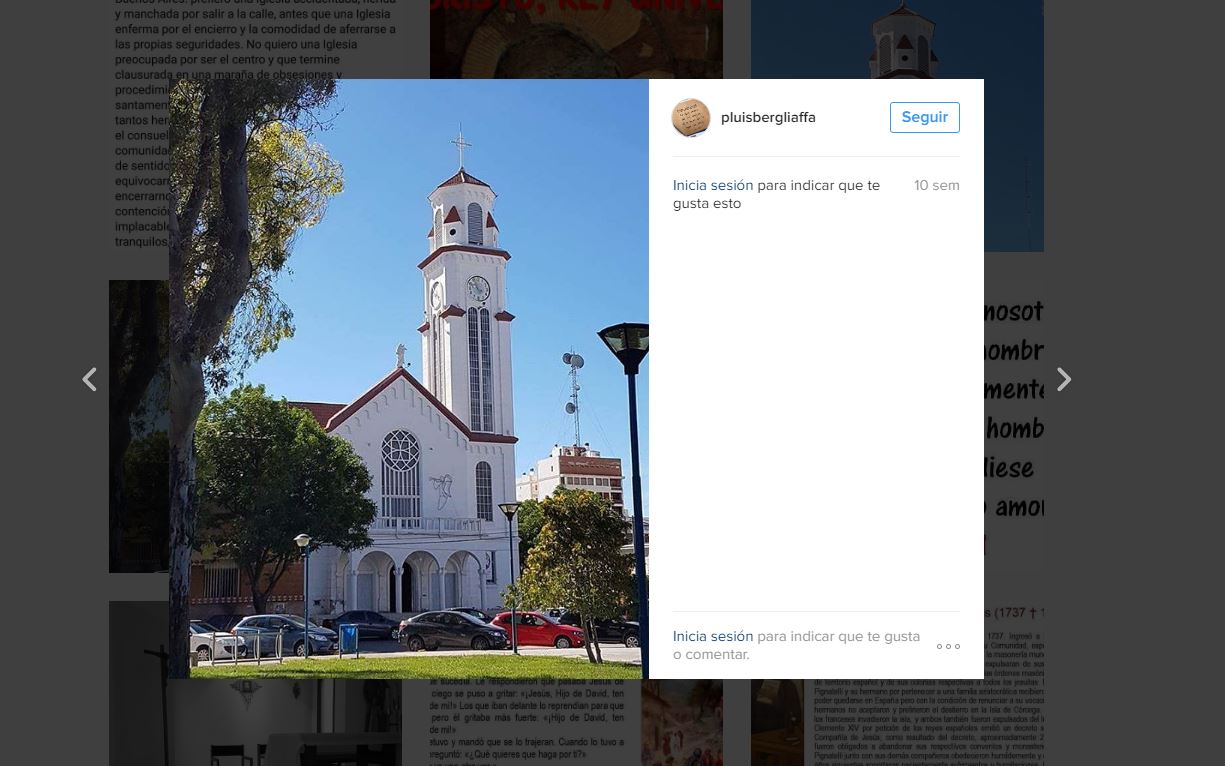The image size is (1225, 766).
Task: Open the three-dots more options menu
Action: (x=948, y=646)
